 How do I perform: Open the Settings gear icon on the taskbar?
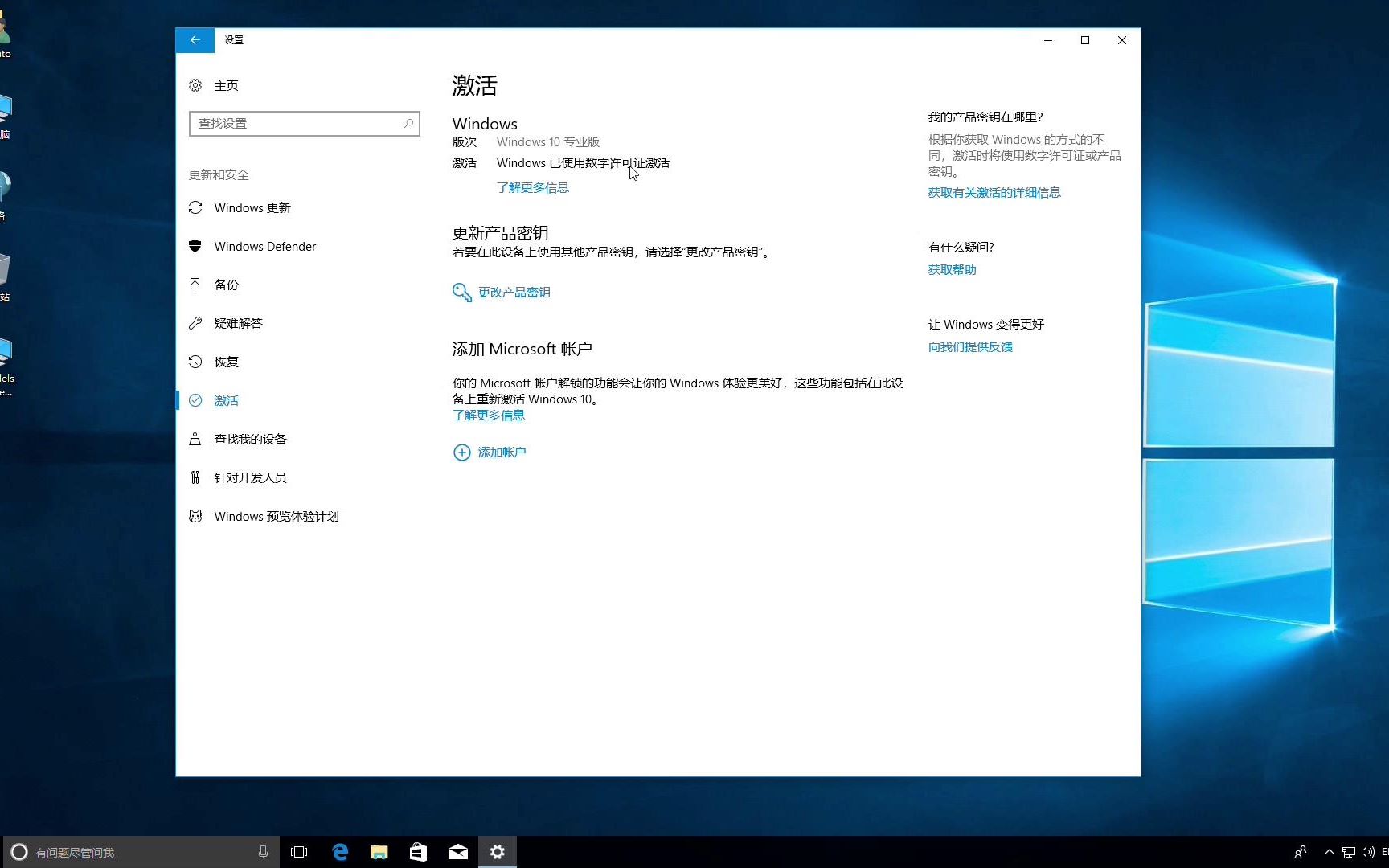[498, 852]
